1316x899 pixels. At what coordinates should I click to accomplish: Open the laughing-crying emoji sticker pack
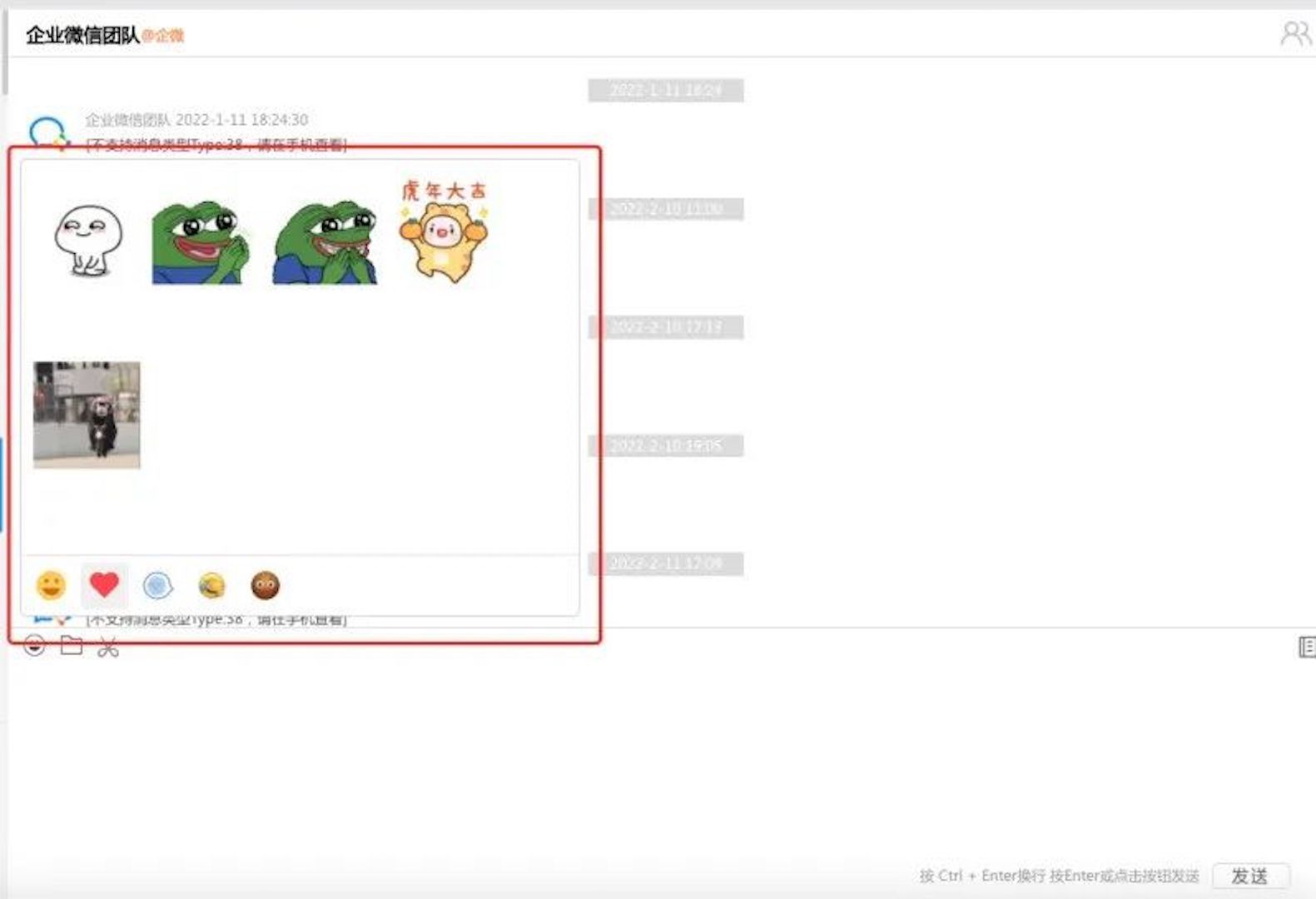211,586
